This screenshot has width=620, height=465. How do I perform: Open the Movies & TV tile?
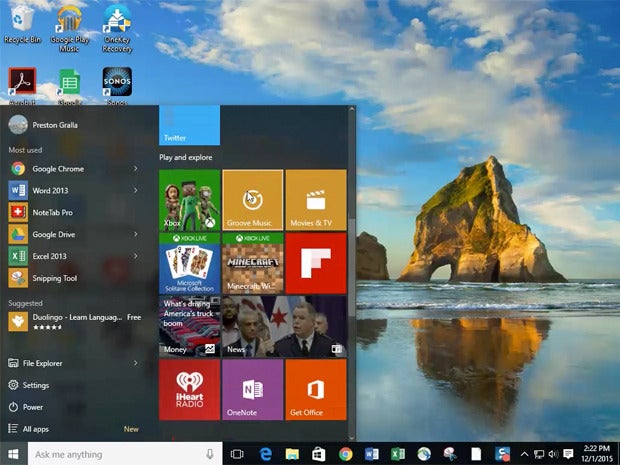[316, 200]
